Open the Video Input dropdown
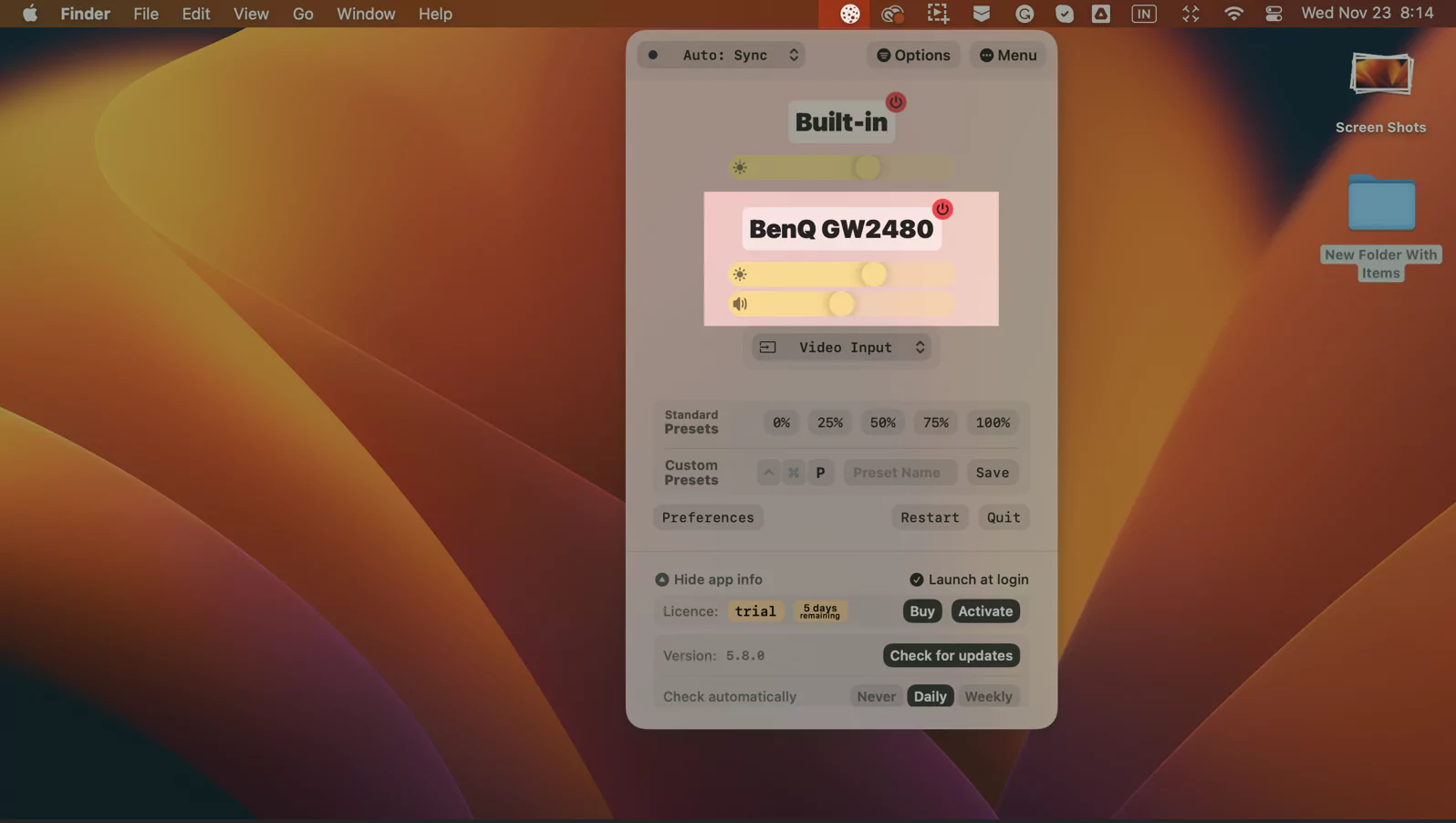This screenshot has width=1456, height=823. [x=841, y=348]
